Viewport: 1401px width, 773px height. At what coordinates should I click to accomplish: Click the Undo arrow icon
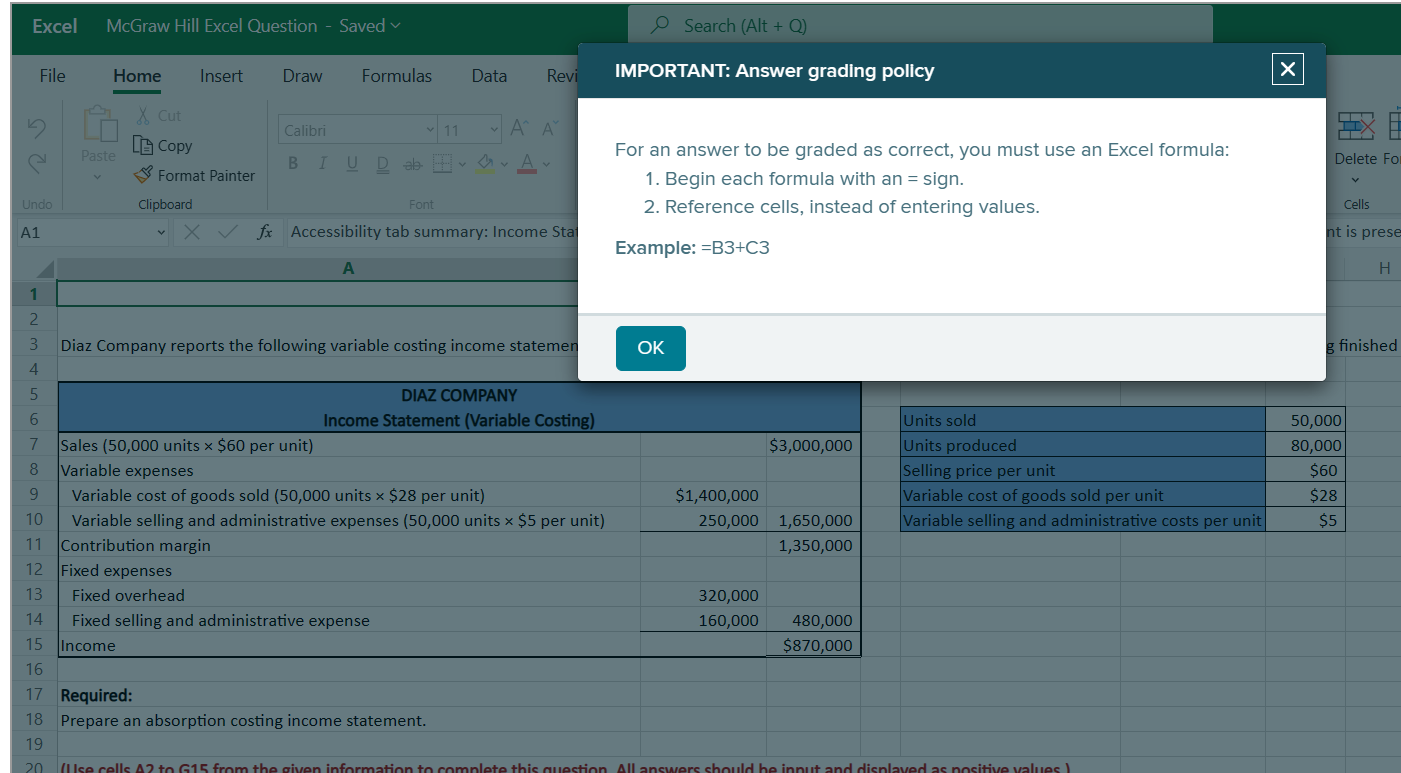(x=37, y=130)
